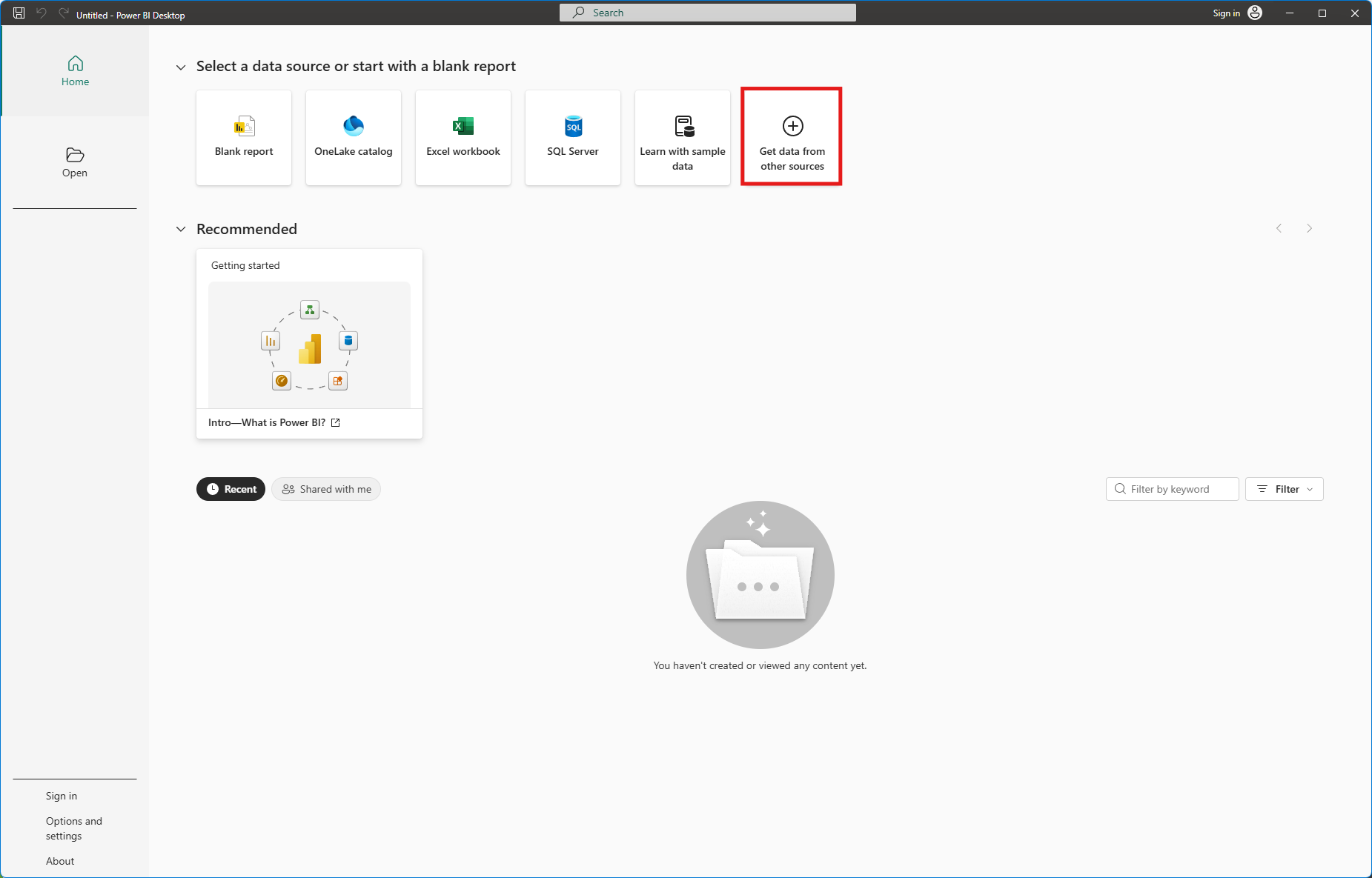Close the Power BI Desktop window
This screenshot has height=878, width=1372.
(1355, 13)
